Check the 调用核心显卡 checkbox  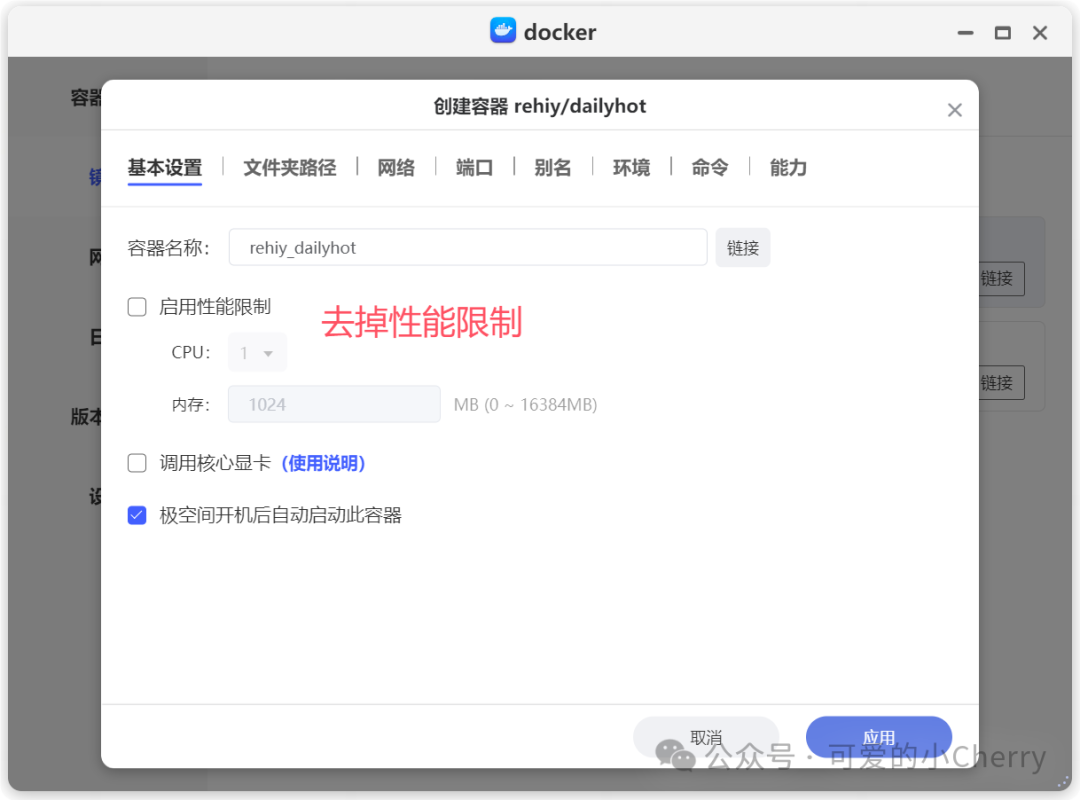137,463
